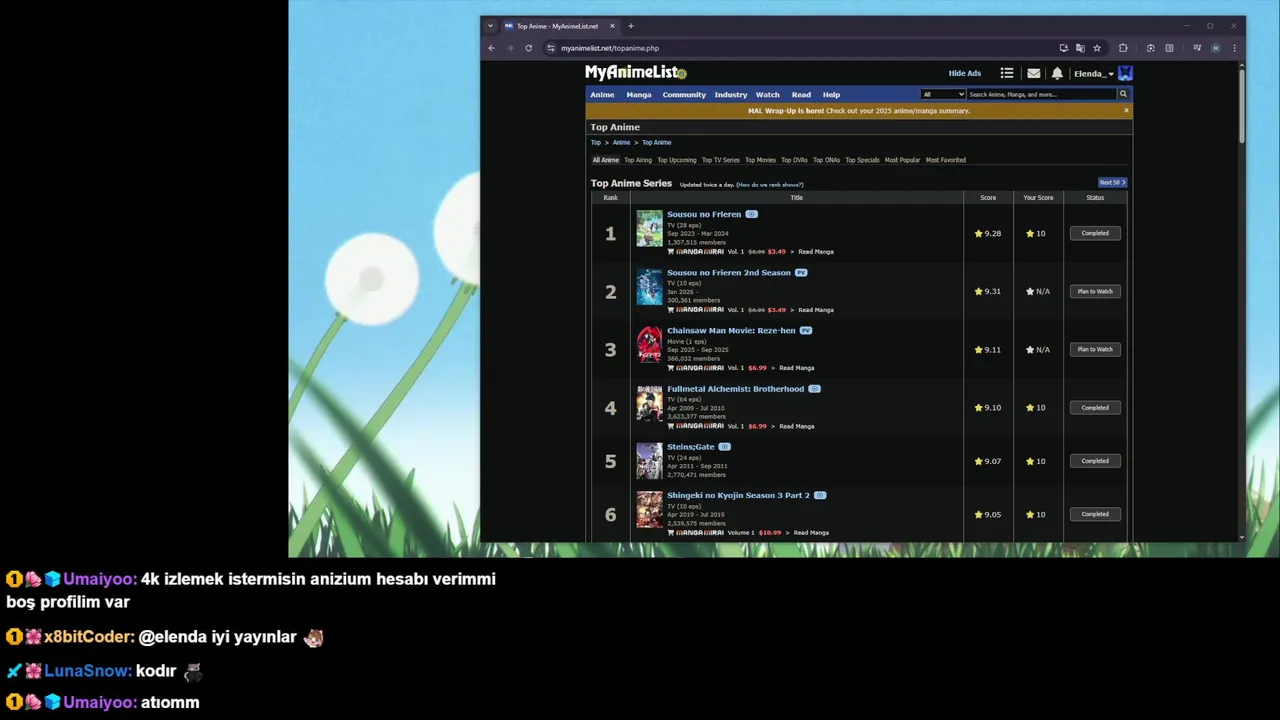Image resolution: width=1280 pixels, height=720 pixels.
Task: Click the browser address bar URL
Action: click(x=610, y=48)
